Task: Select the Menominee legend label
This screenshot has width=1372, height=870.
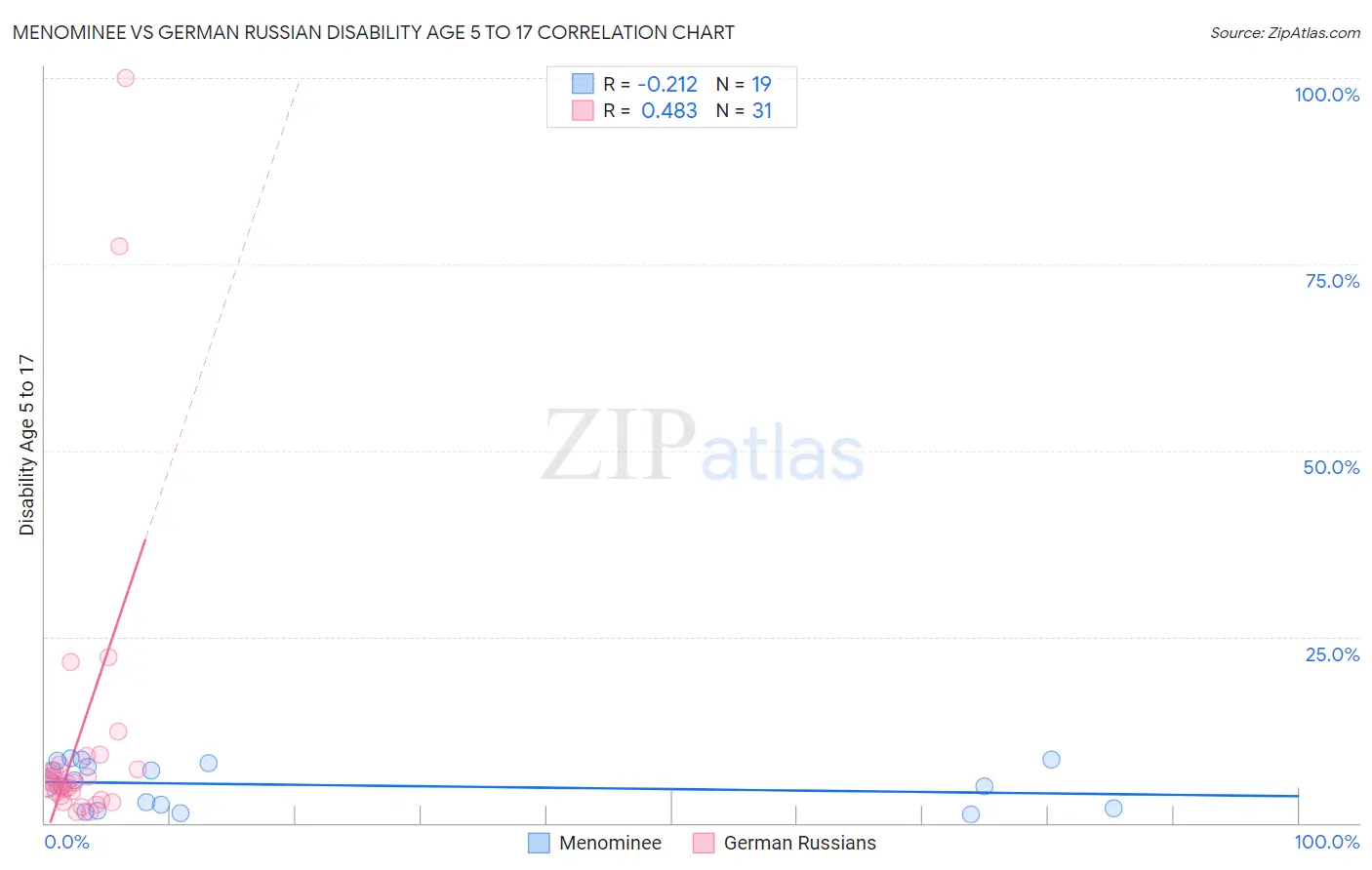Action: (610, 843)
